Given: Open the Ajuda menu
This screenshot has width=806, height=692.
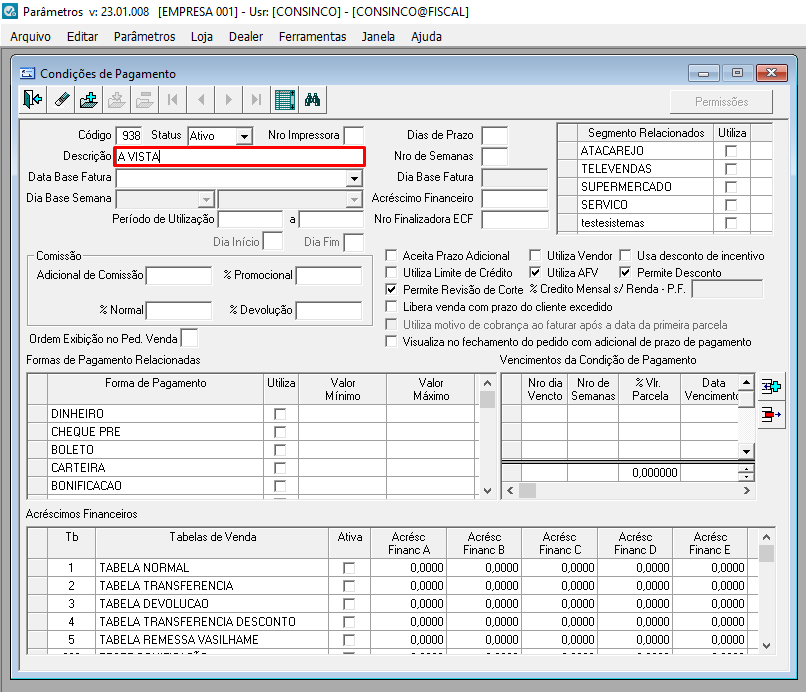Looking at the screenshot, I should (x=427, y=37).
